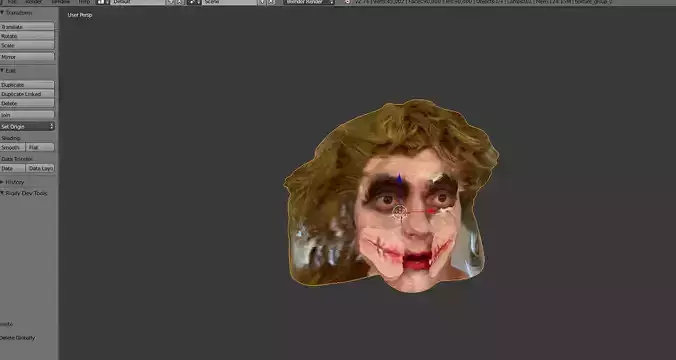676x360 pixels.
Task: Open the scene browse icon
Action: pyautogui.click(x=194, y=2)
